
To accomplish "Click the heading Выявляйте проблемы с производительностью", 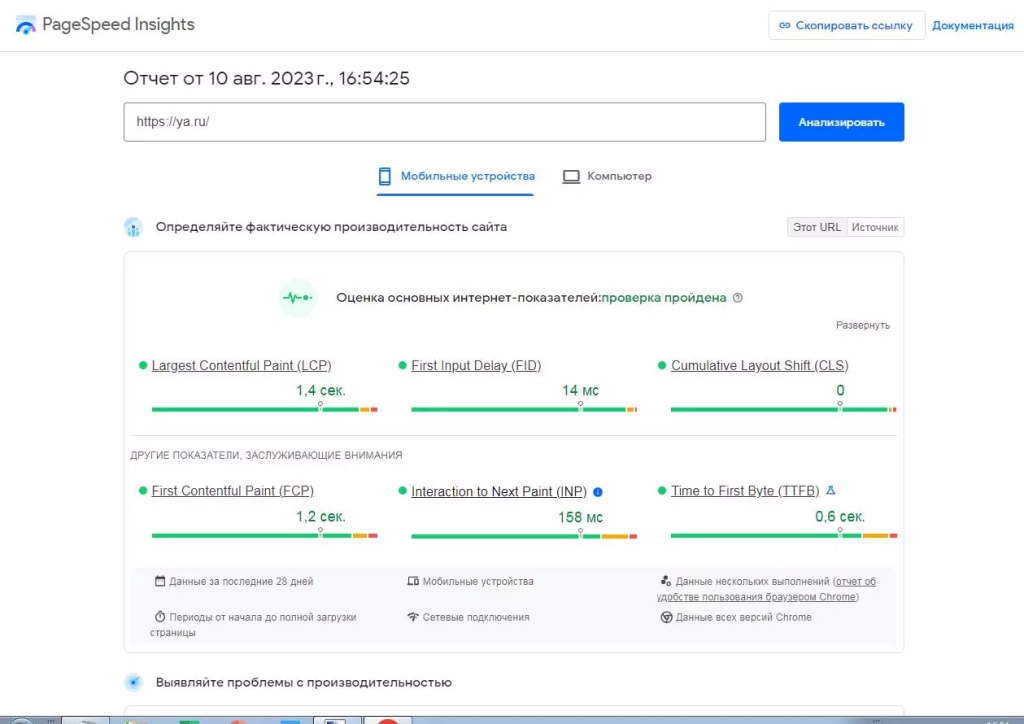I will 304,682.
